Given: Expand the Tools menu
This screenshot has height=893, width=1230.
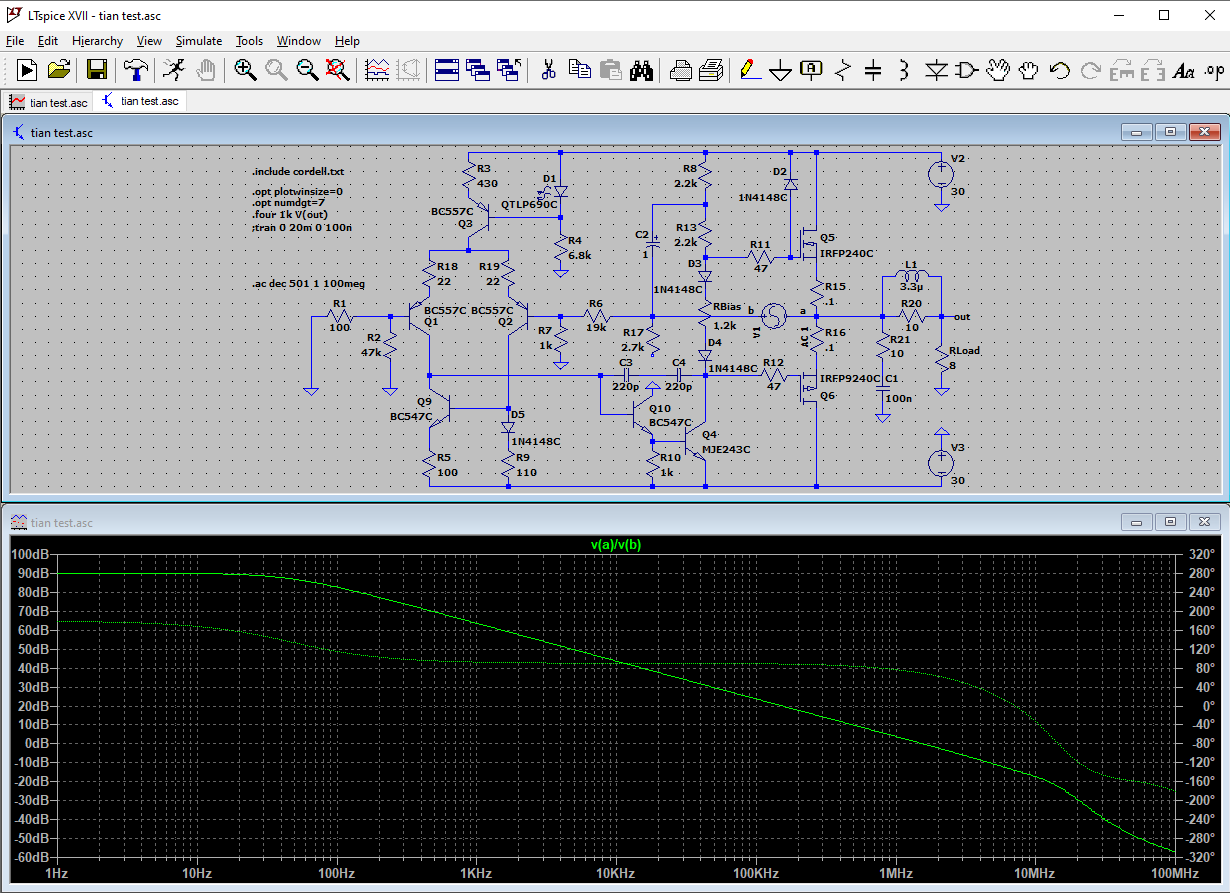Looking at the screenshot, I should coord(249,41).
